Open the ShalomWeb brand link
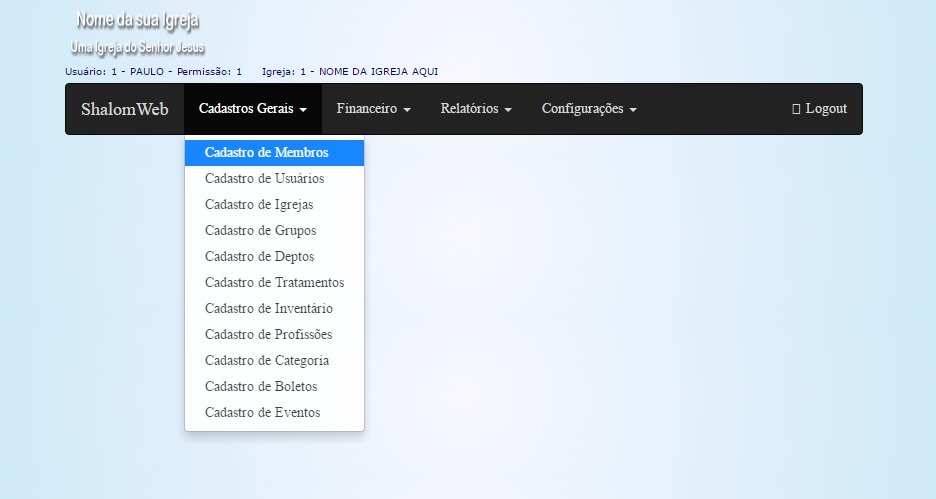This screenshot has height=499, width=936. point(125,109)
